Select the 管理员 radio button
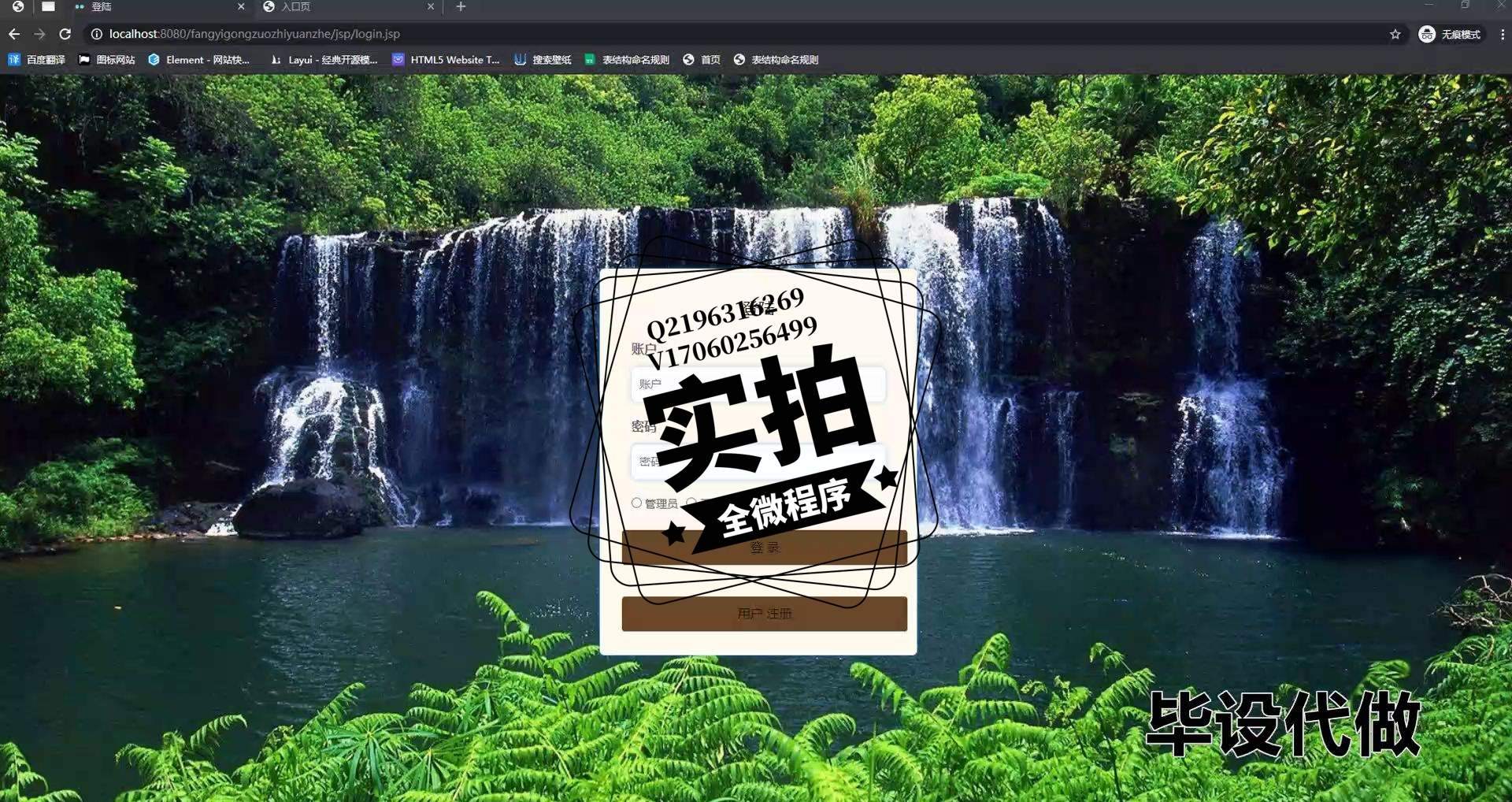 coord(636,503)
